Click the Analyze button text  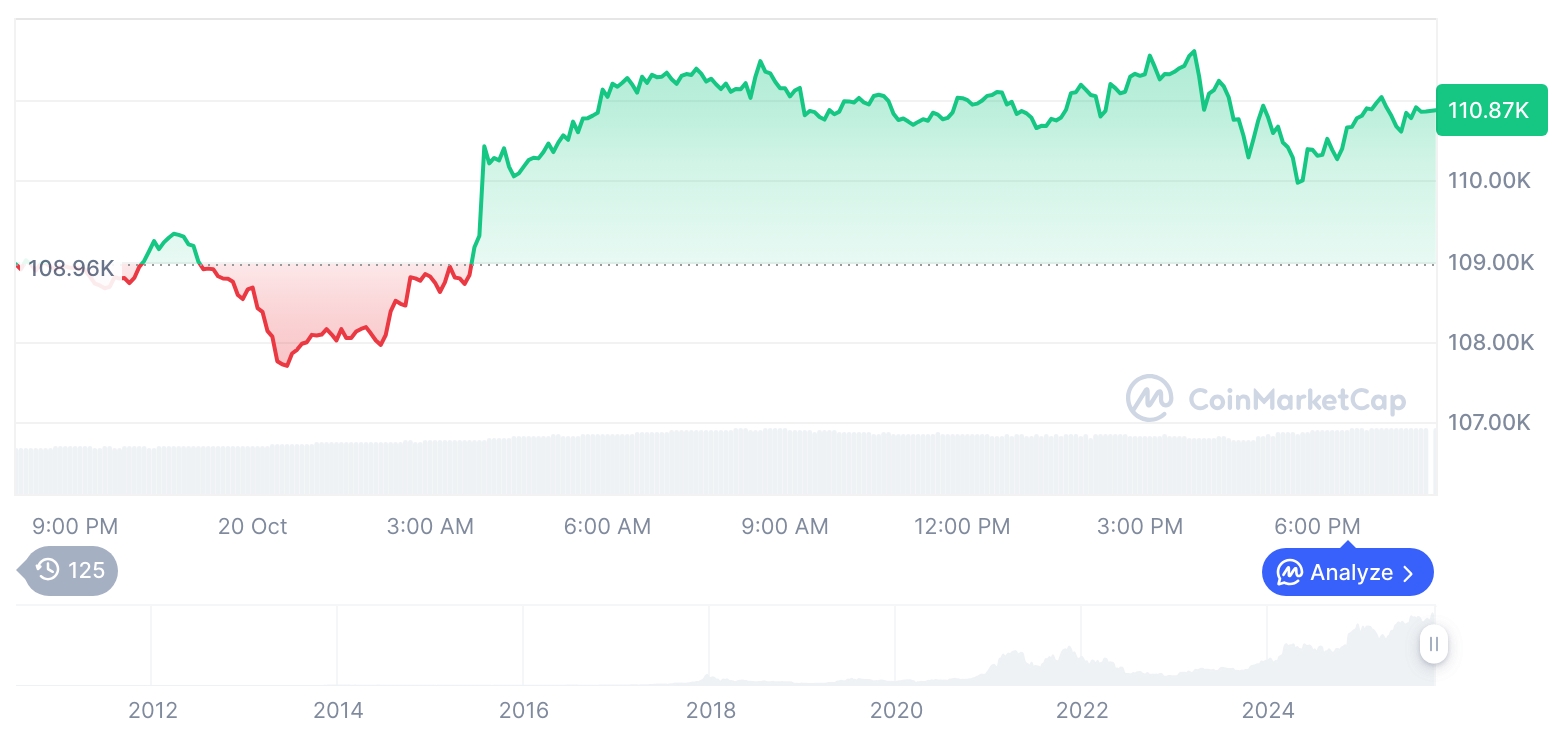[1351, 573]
